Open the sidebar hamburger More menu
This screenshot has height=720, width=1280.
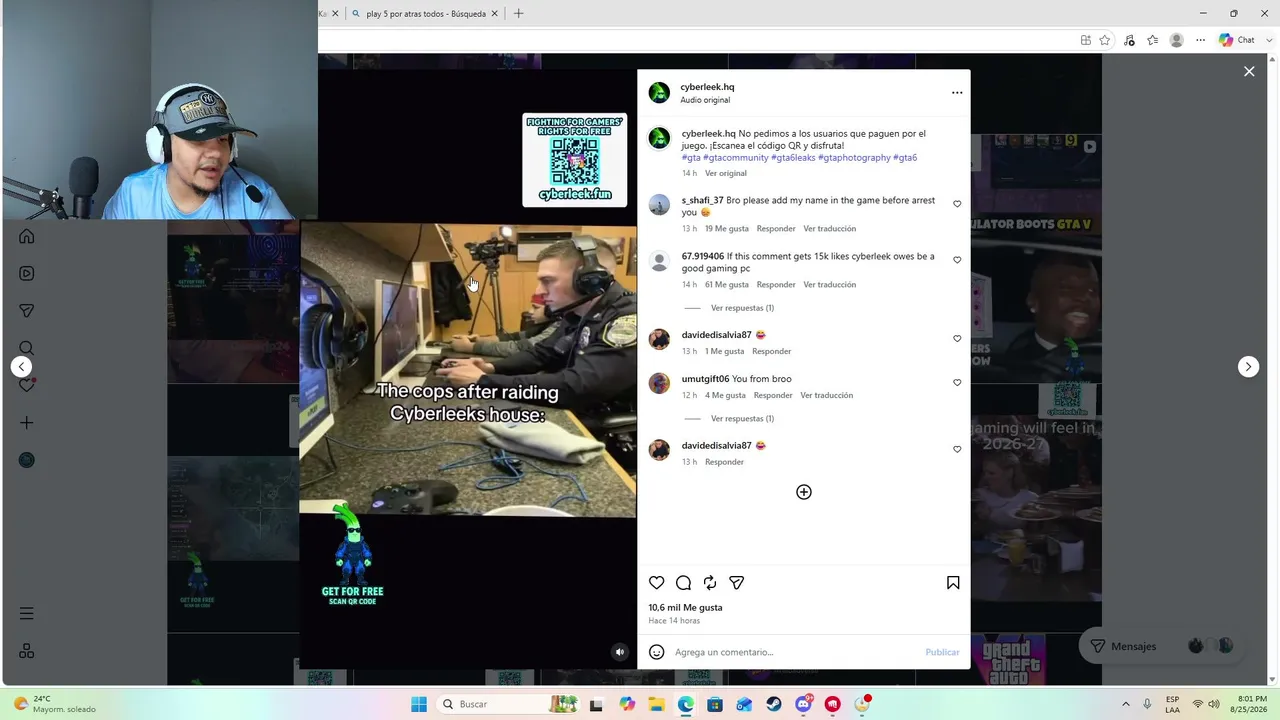pyautogui.click(x=27, y=614)
